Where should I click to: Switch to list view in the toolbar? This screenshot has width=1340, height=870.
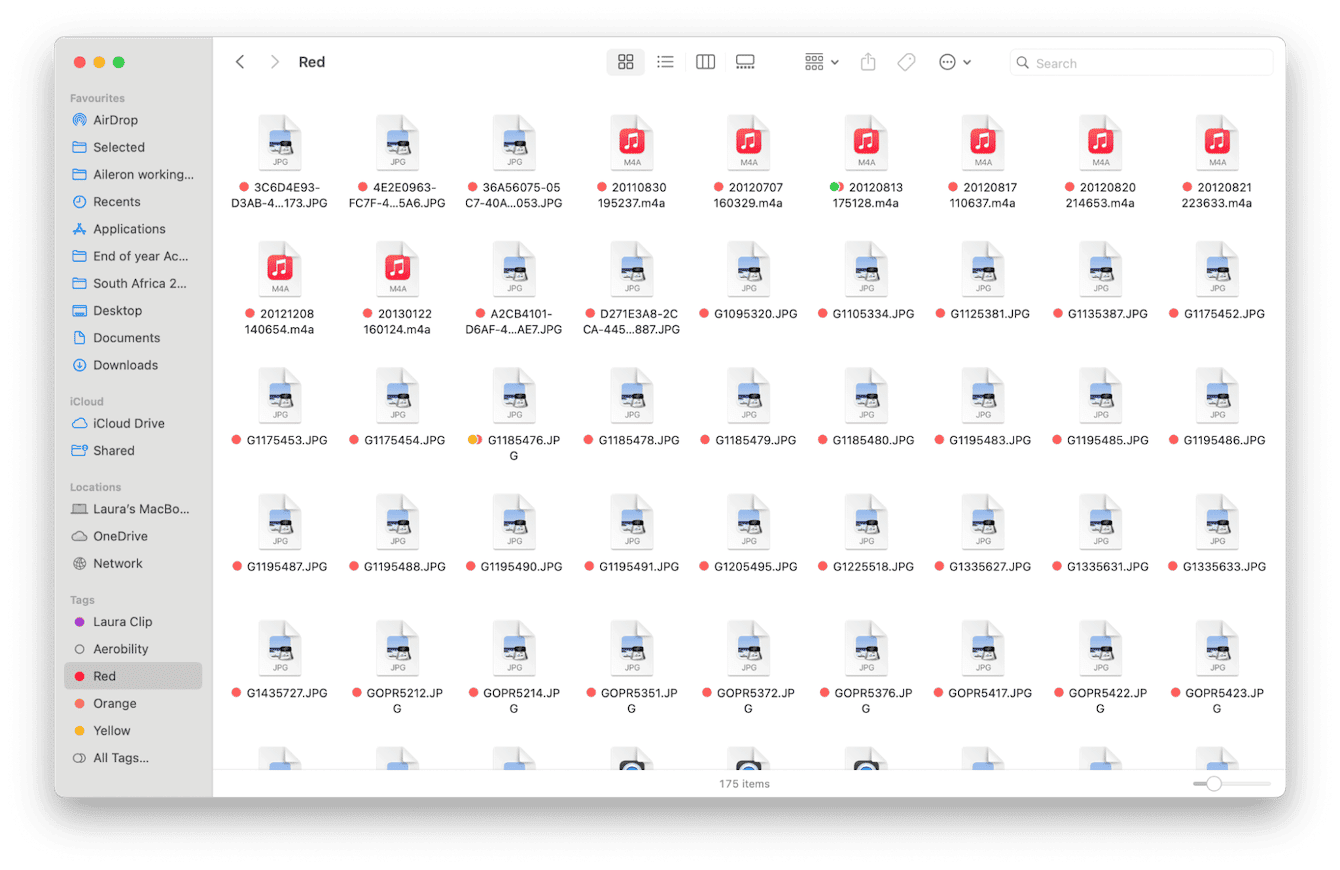click(665, 61)
